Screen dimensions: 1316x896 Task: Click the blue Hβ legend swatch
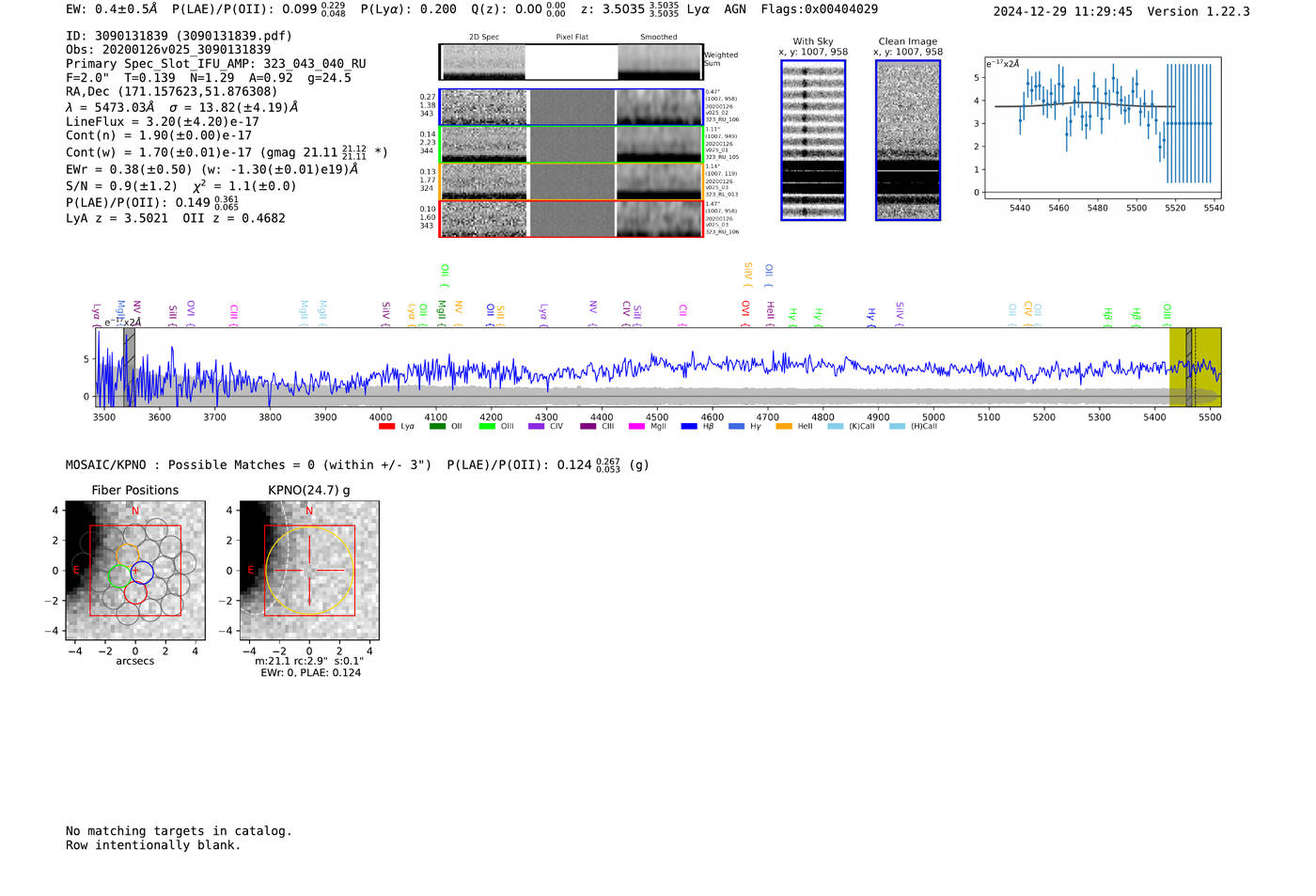point(689,427)
